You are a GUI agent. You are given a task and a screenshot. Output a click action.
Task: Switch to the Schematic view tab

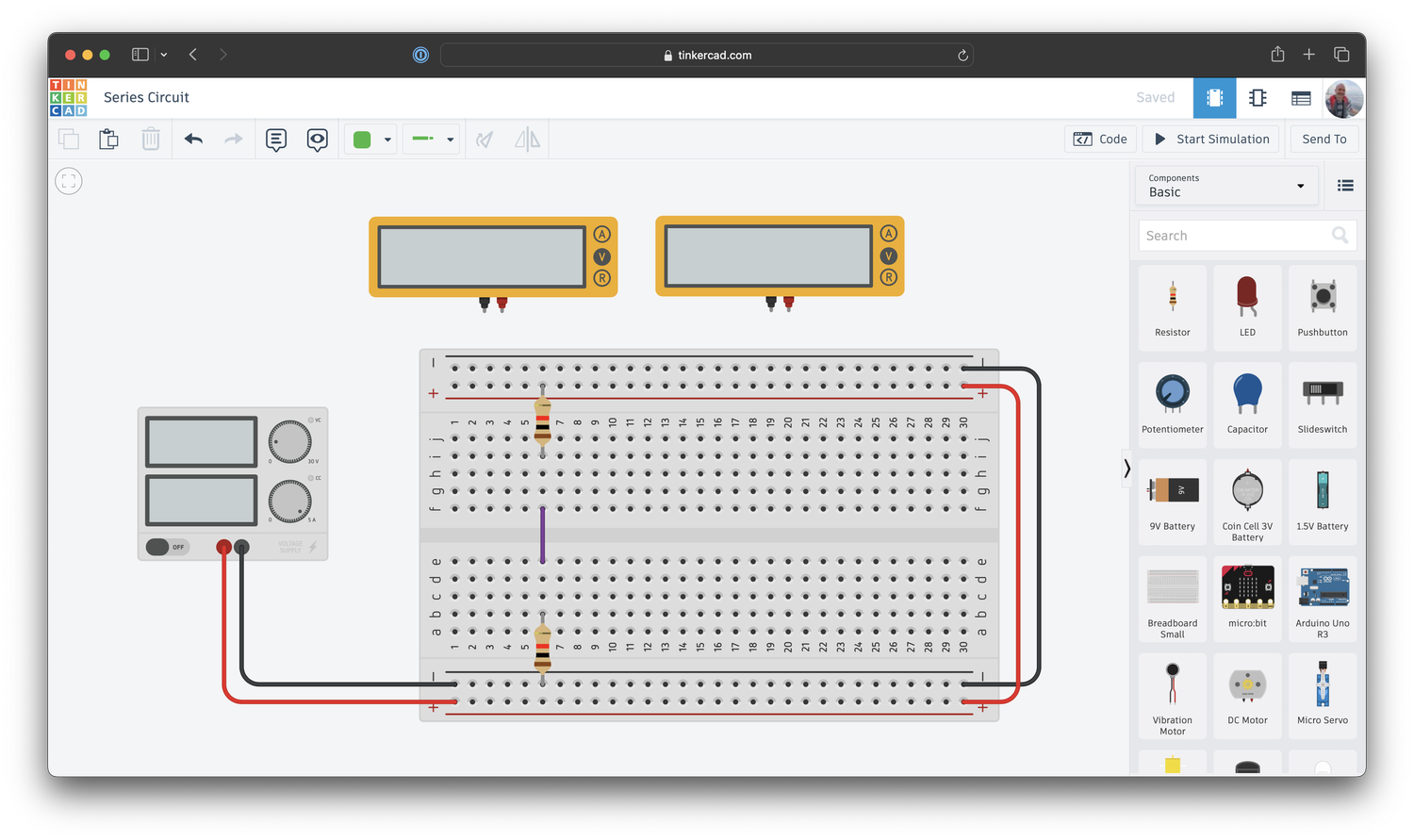tap(1258, 97)
